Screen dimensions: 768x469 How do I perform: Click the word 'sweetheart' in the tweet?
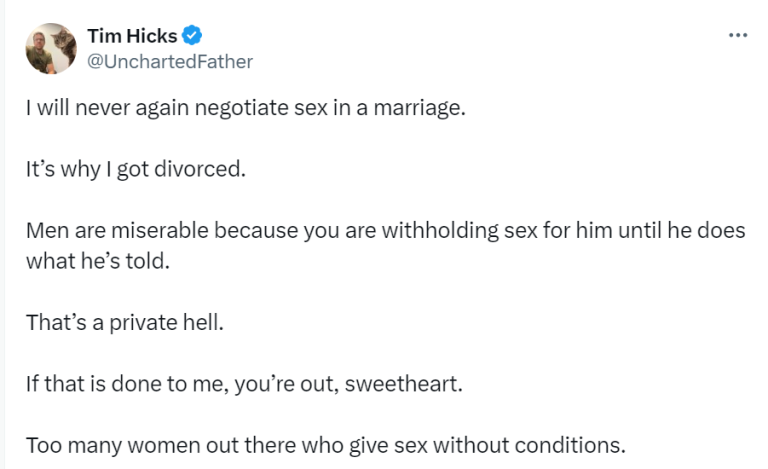(404, 383)
